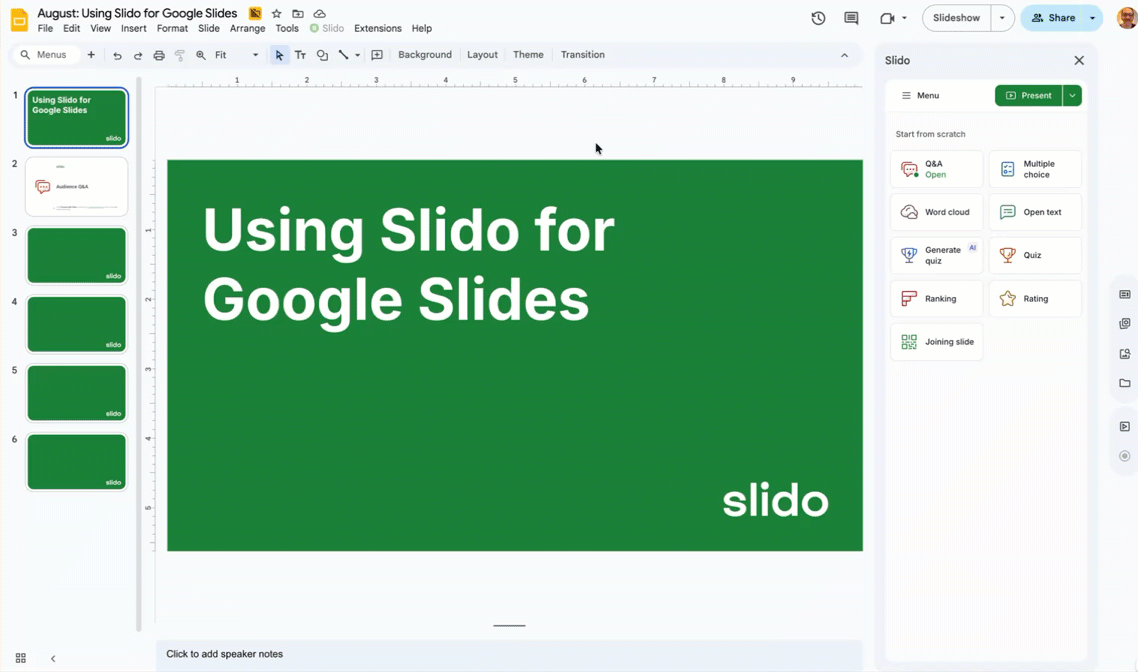Screen dimensions: 1138x672
Task: Add a comment from toolbar
Action: (x=377, y=55)
